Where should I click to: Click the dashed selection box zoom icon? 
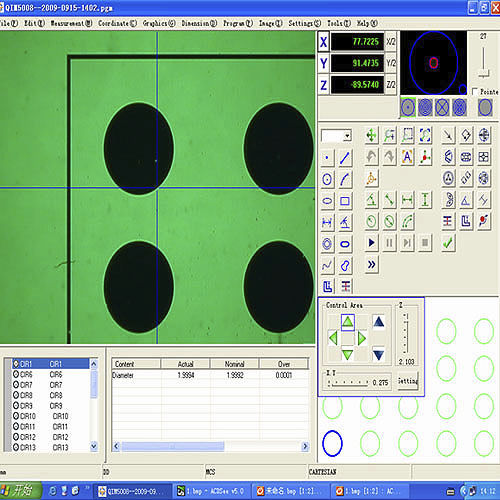(407, 135)
